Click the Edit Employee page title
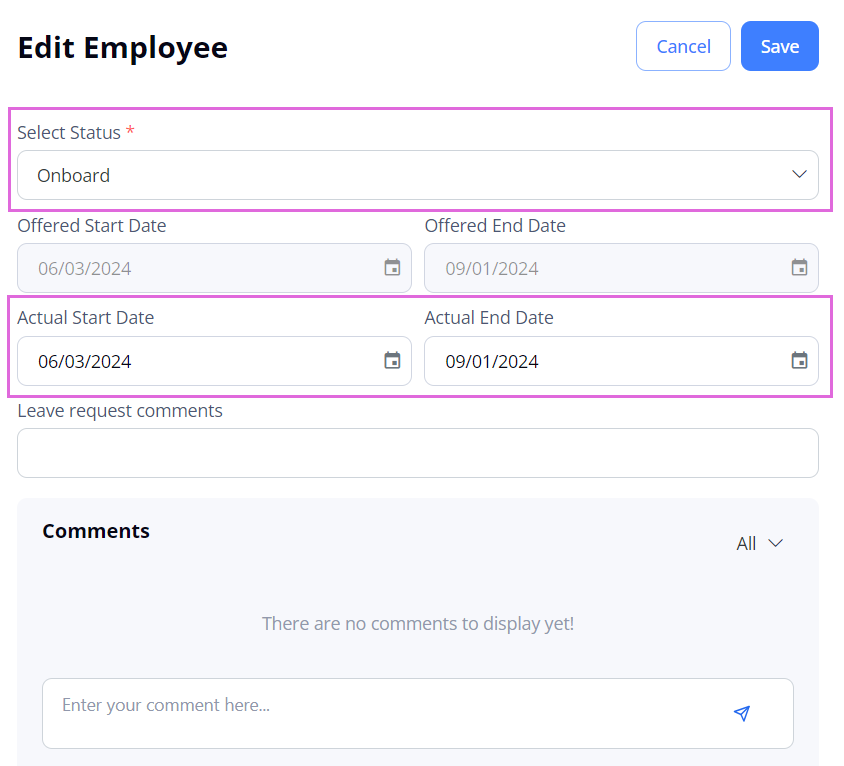This screenshot has height=766, width=844. pos(123,48)
